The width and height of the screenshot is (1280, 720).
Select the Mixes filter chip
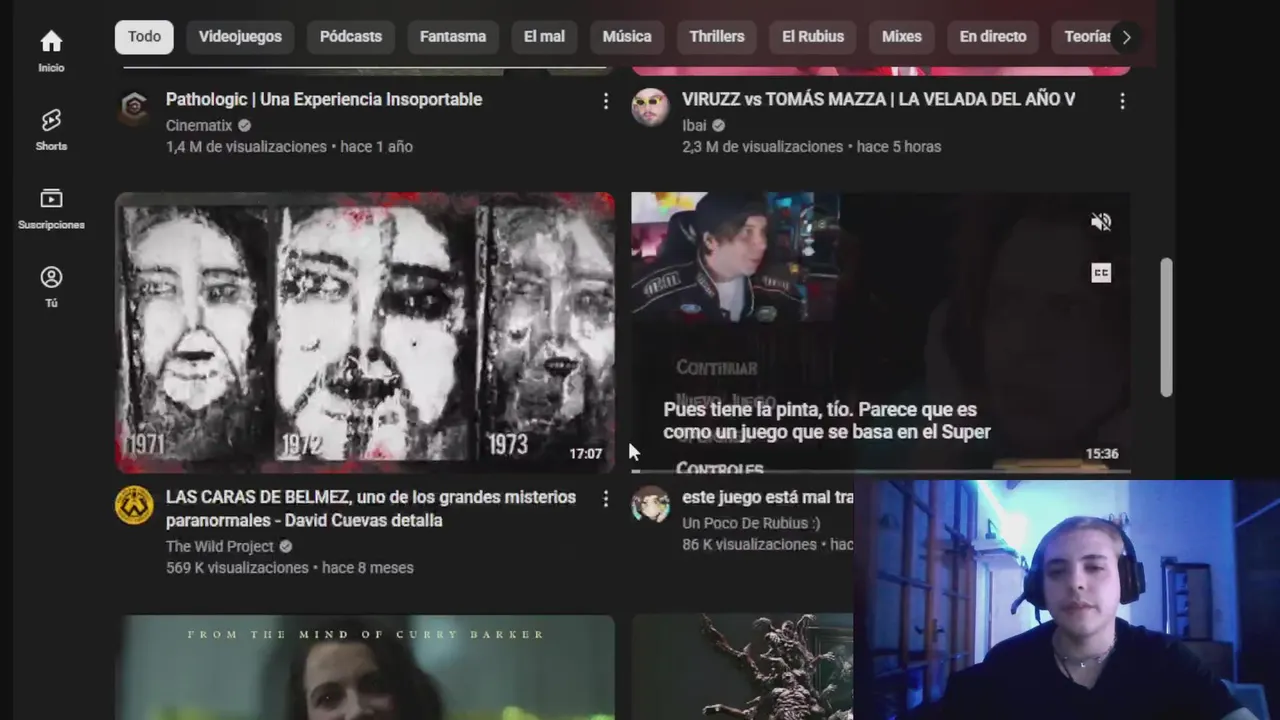point(902,37)
